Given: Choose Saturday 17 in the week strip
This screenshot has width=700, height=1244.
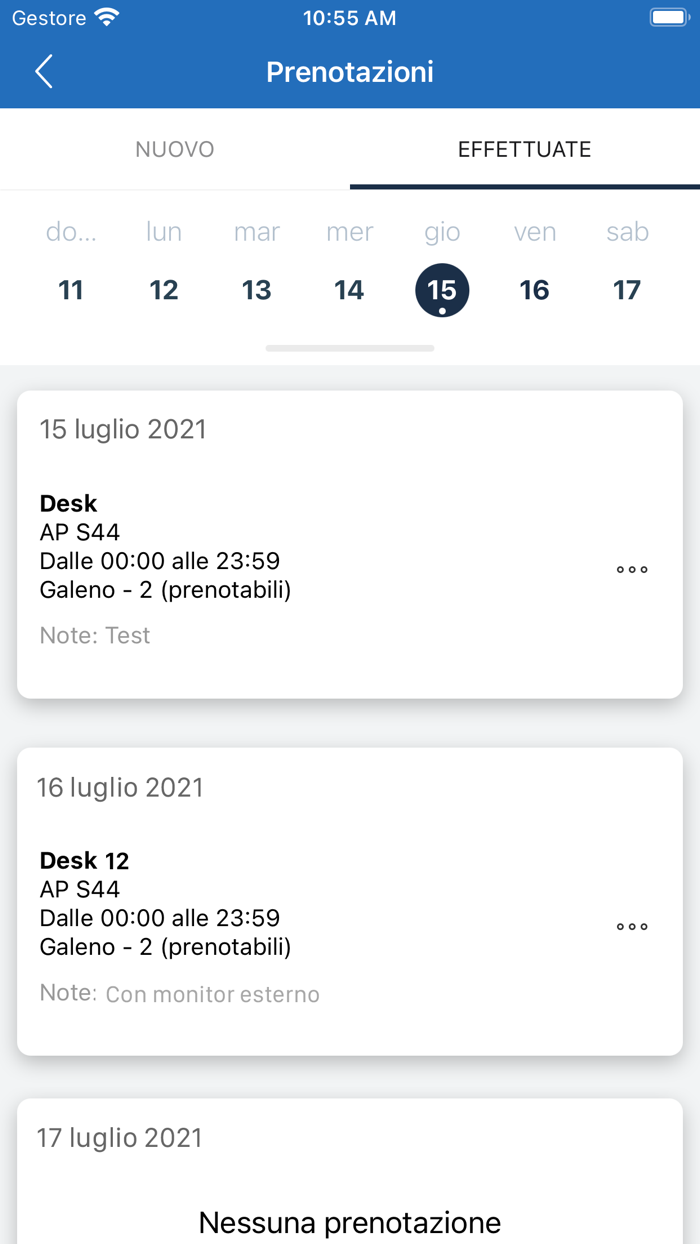Looking at the screenshot, I should coord(627,290).
